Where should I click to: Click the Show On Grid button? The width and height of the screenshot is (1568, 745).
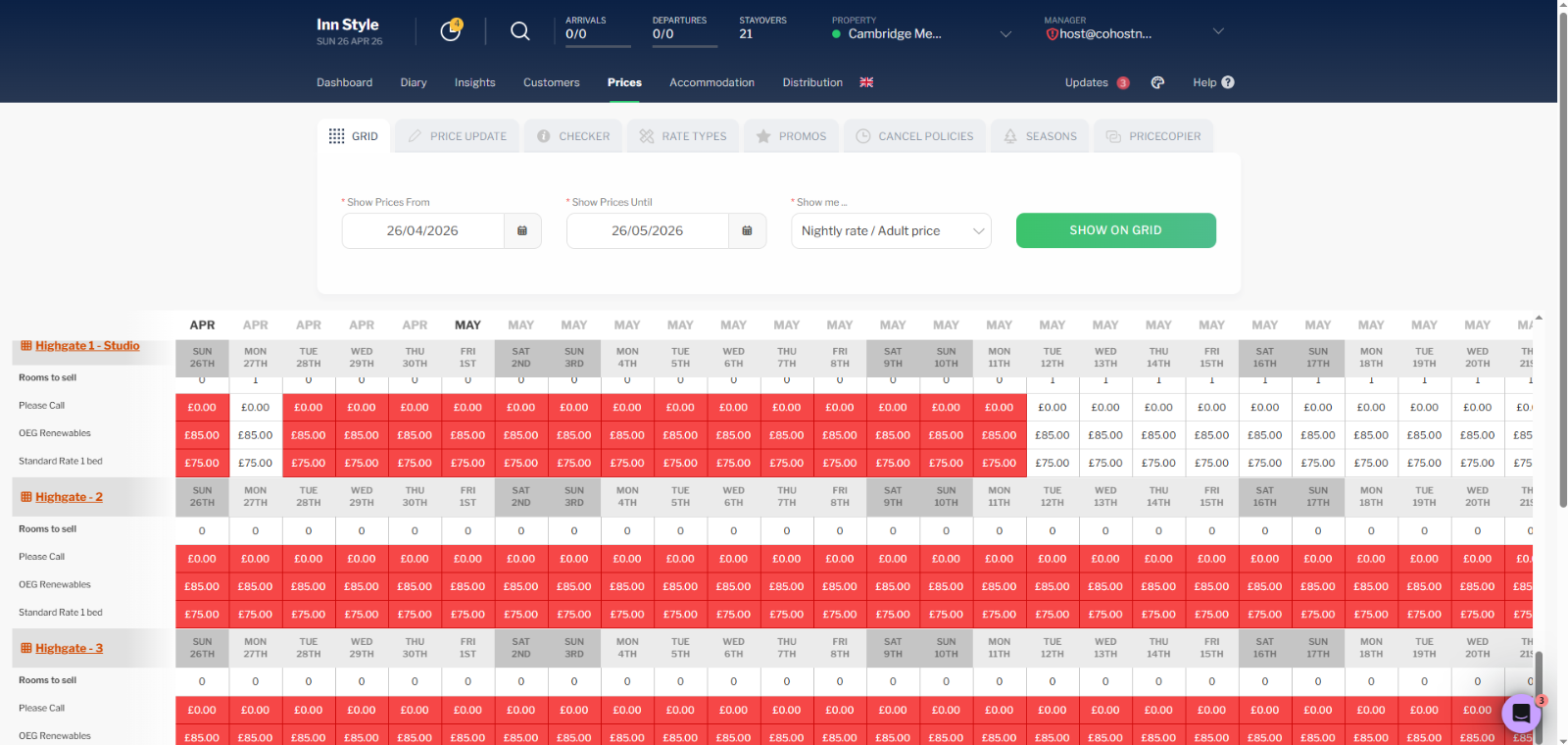click(x=1115, y=230)
